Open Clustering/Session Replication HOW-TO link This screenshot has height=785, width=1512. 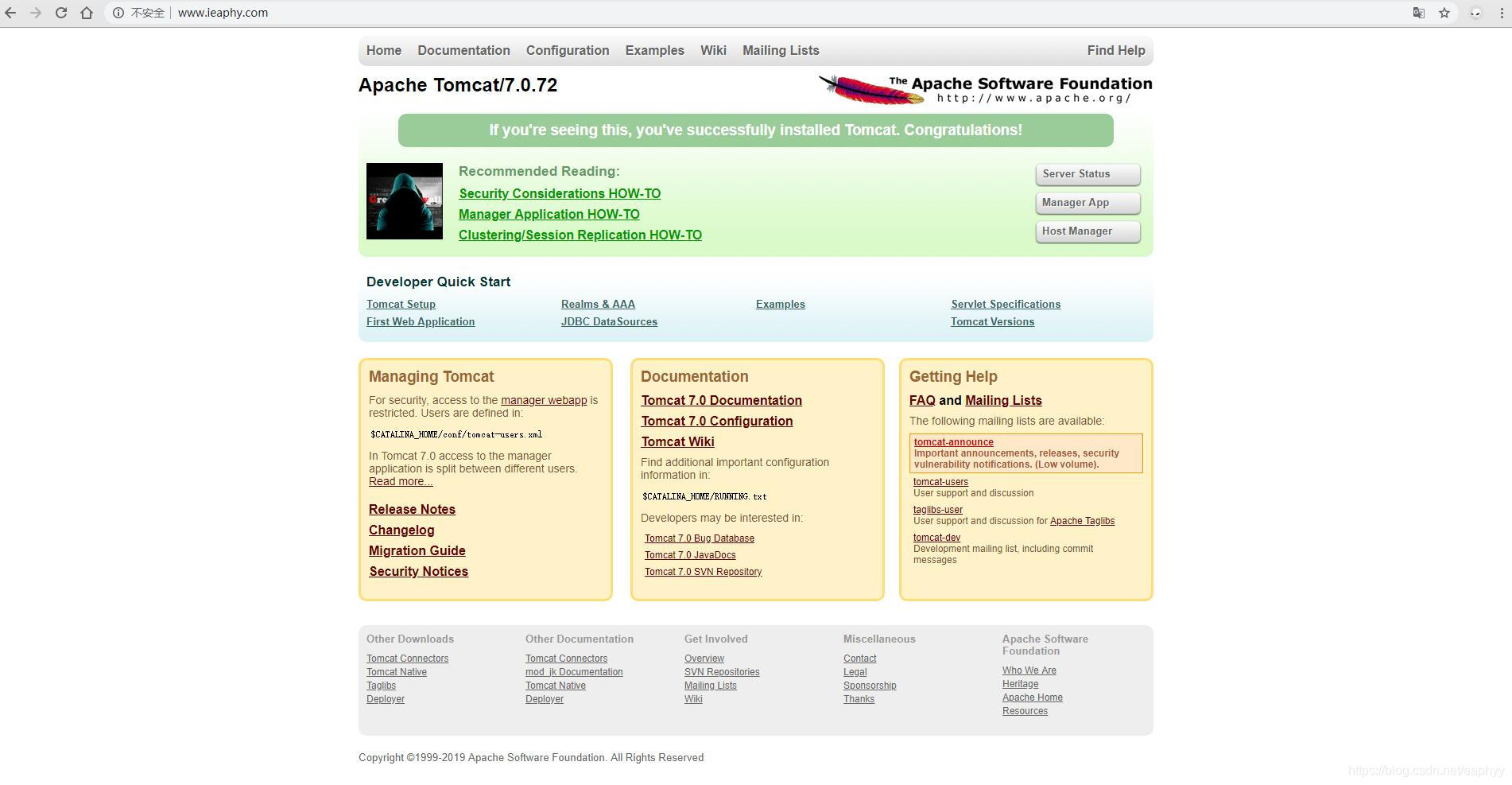click(580, 235)
